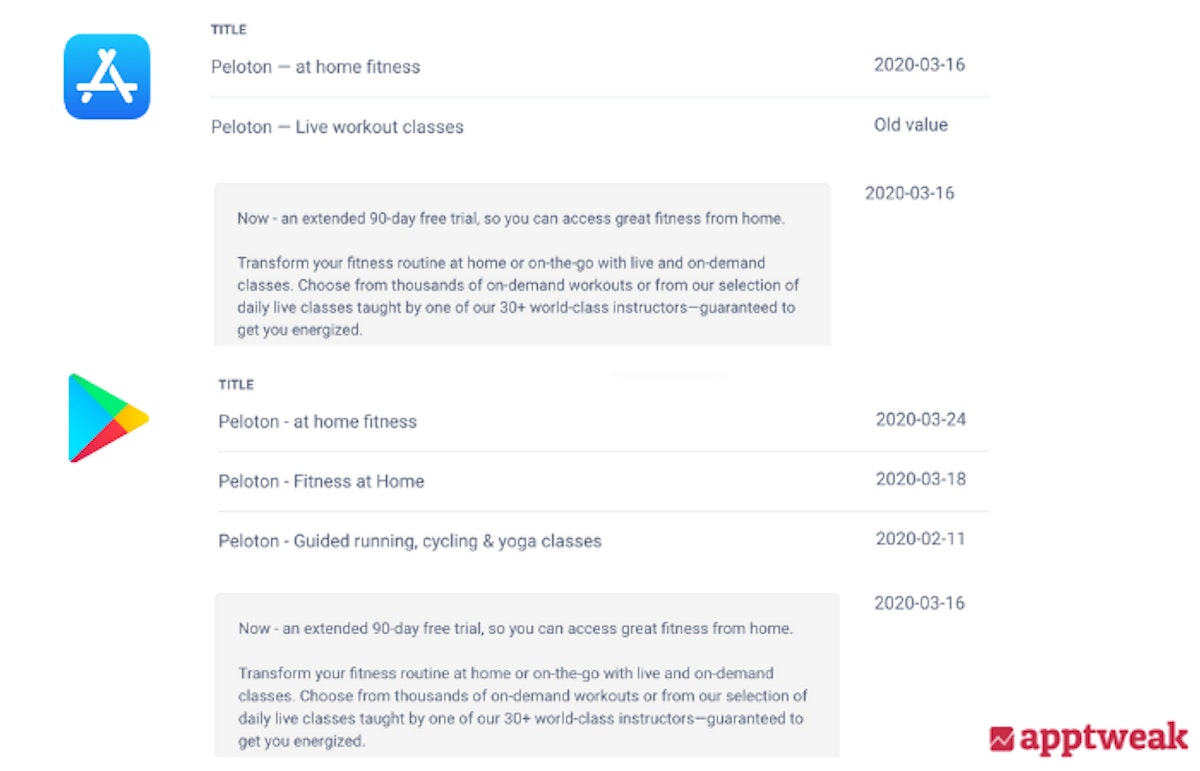Viewport: 1200px width, 771px height.
Task: Click the 'Transform your fitness routine' paragraph in the Google Play description
Action: click(522, 708)
